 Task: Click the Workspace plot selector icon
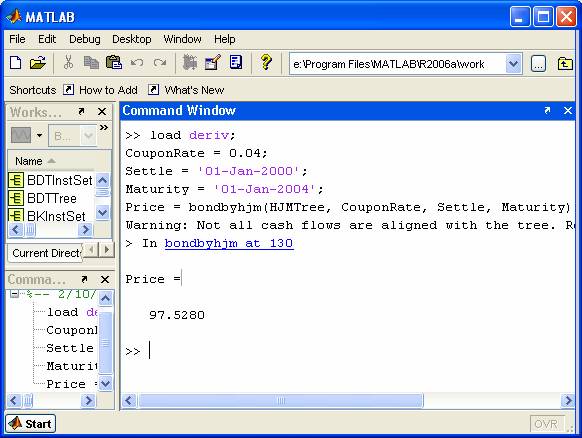coord(21,135)
